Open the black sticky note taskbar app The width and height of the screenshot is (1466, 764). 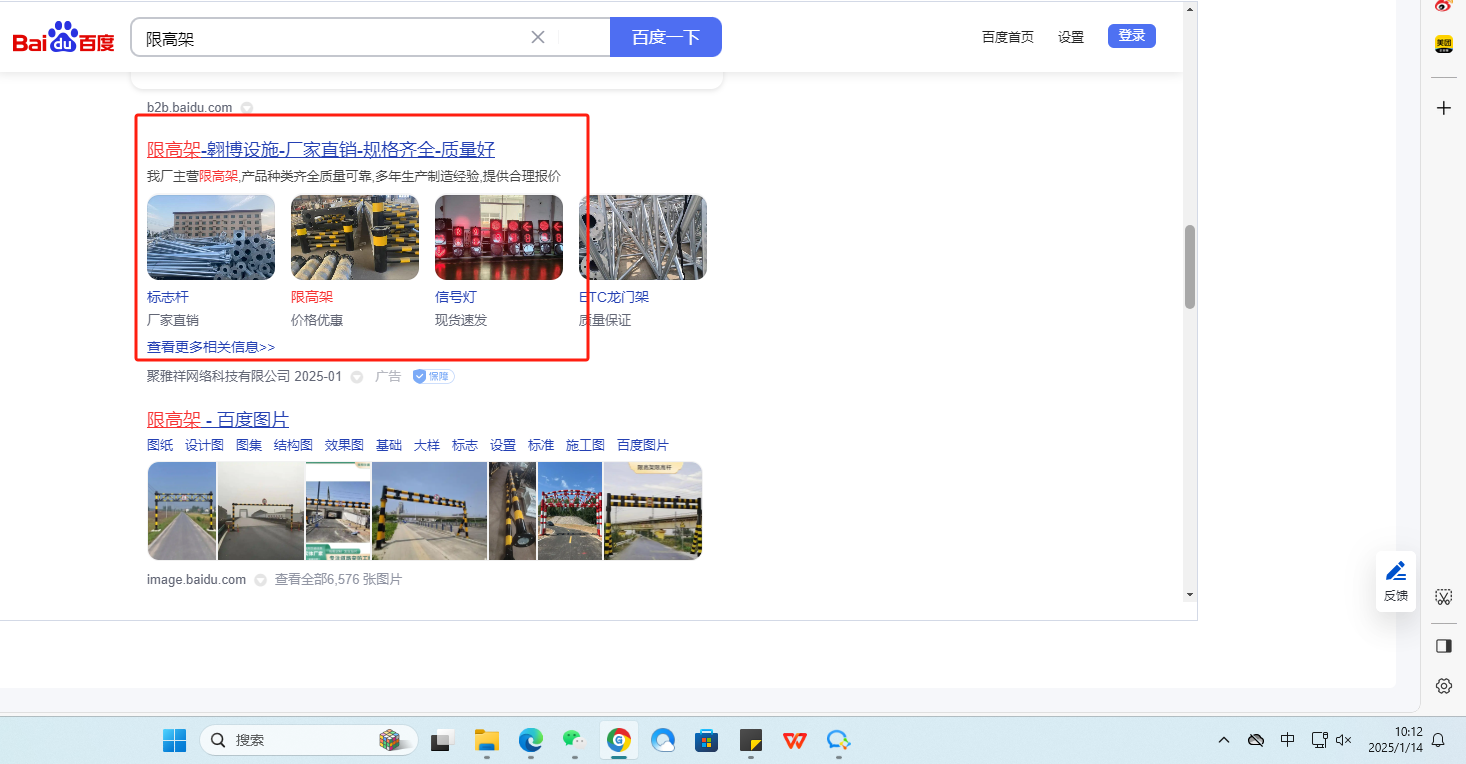[751, 740]
